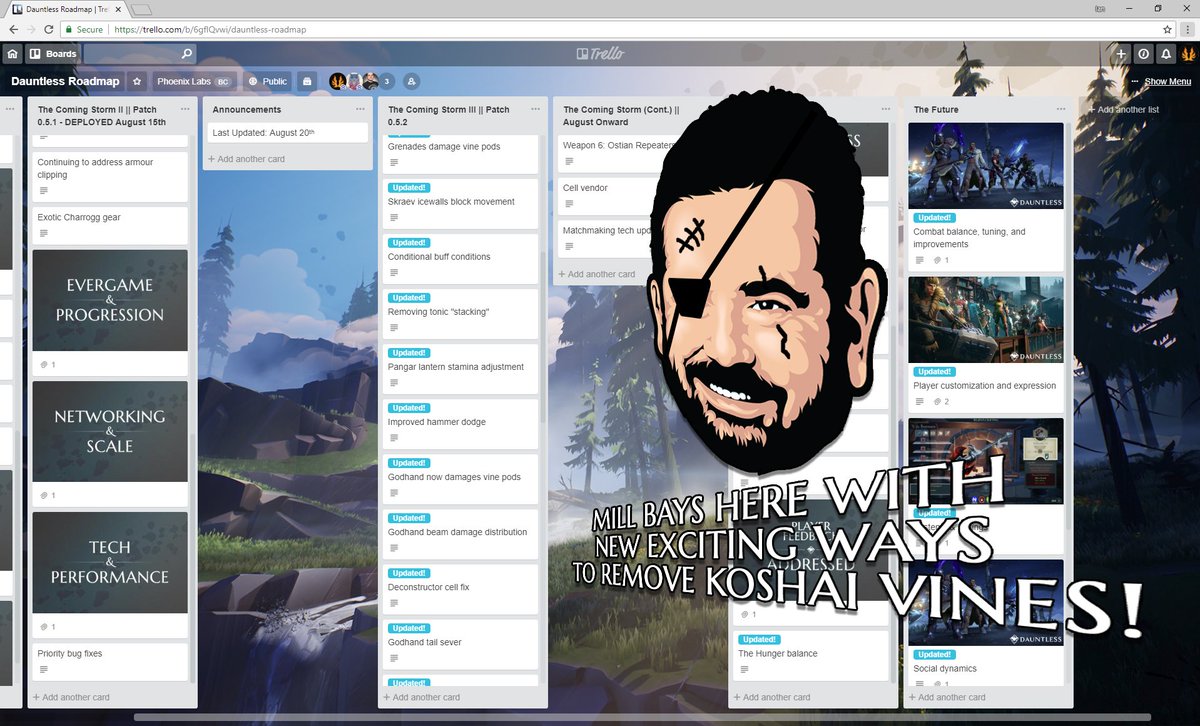
Task: Click the briefcase icon beside Public
Action: pos(307,81)
